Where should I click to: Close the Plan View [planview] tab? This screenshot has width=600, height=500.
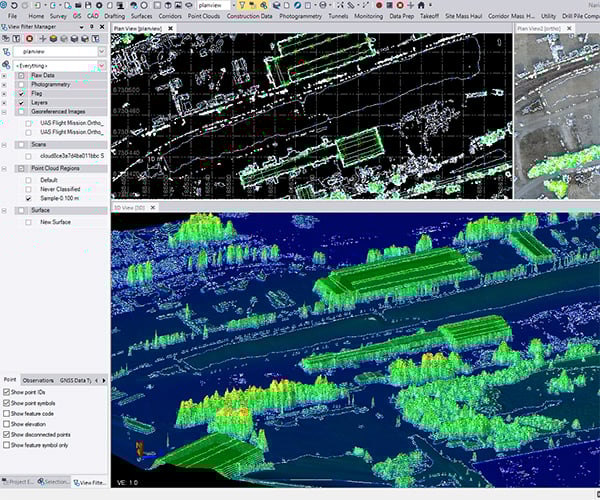(x=171, y=28)
